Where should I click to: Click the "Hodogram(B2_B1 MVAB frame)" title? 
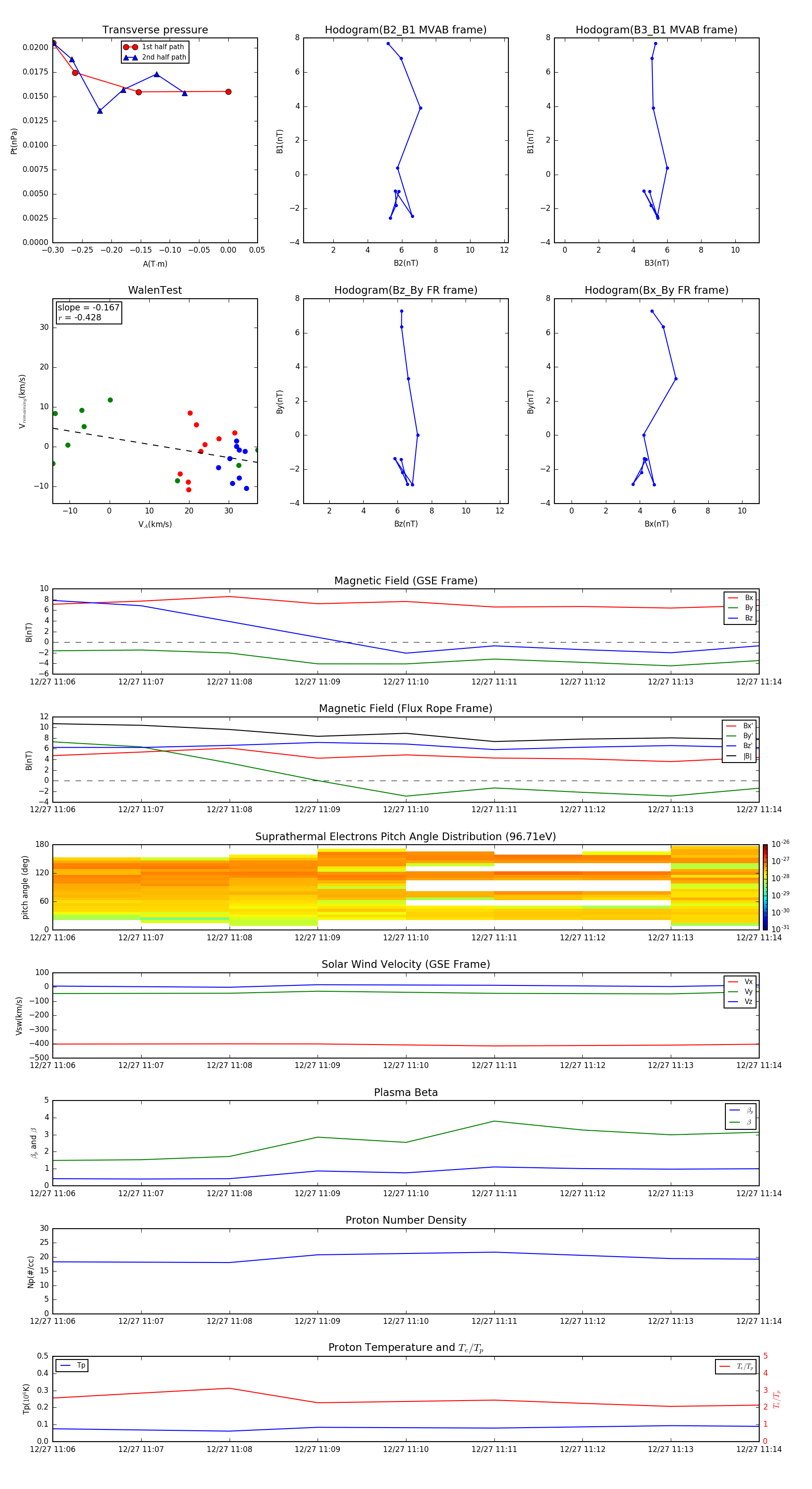tap(406, 30)
